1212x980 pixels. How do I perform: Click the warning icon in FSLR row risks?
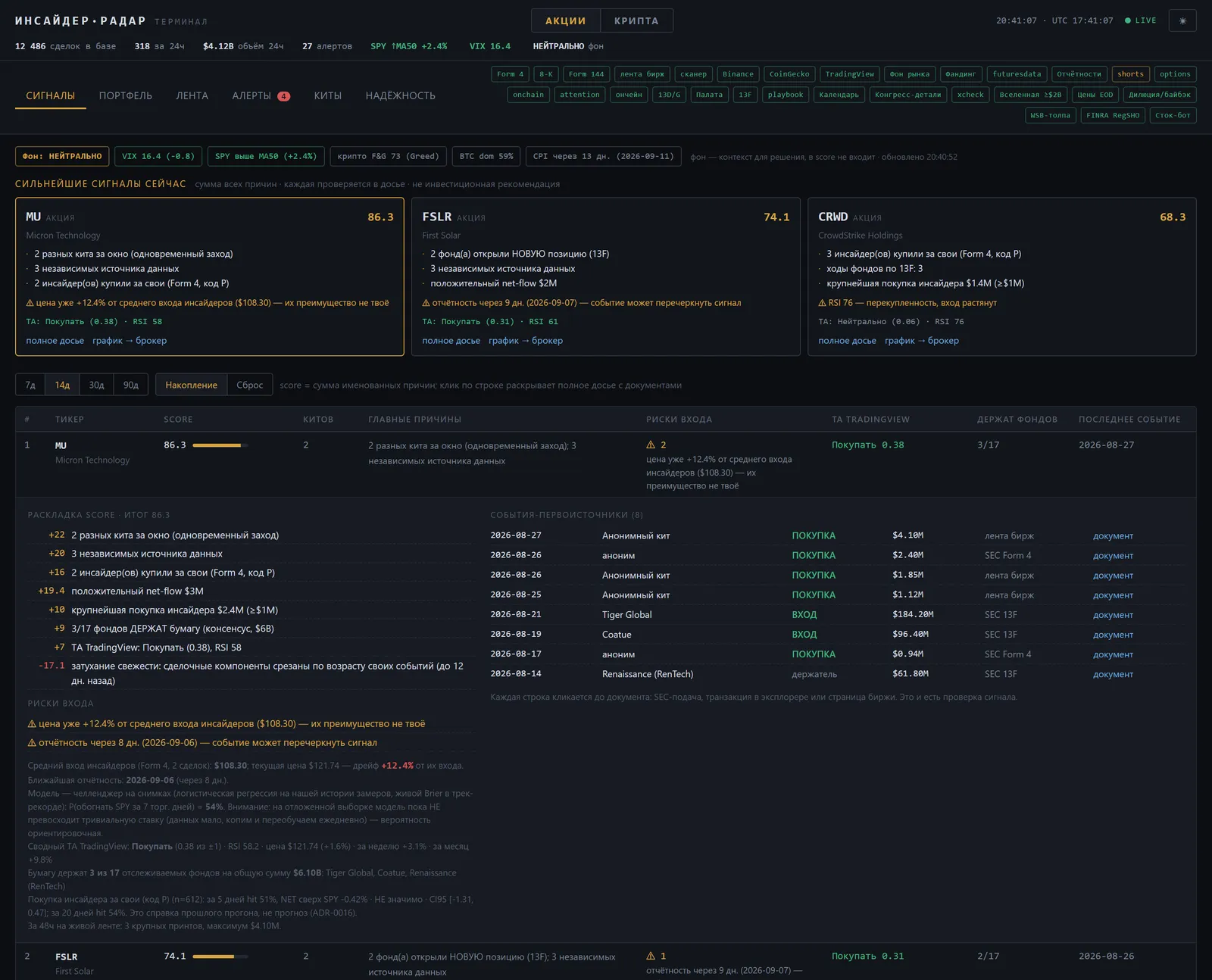click(651, 956)
